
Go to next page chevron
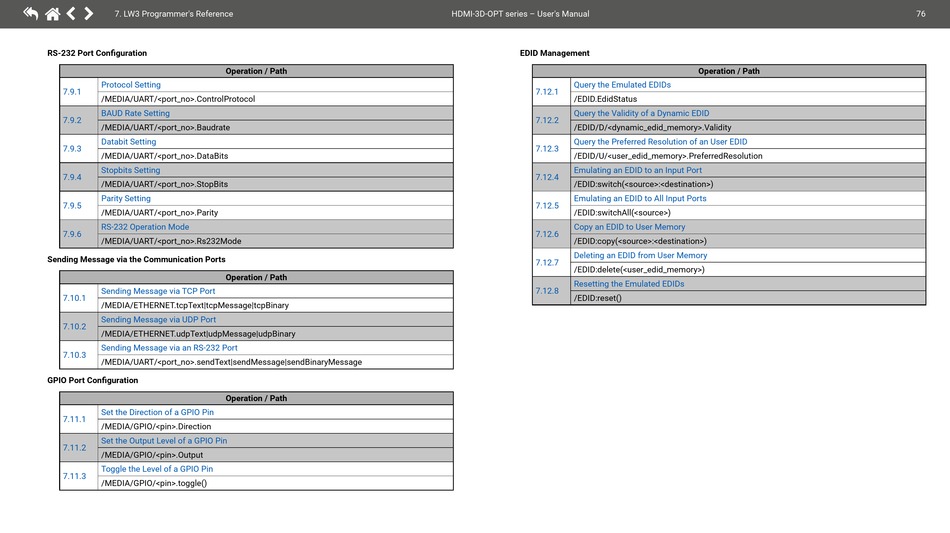click(89, 14)
